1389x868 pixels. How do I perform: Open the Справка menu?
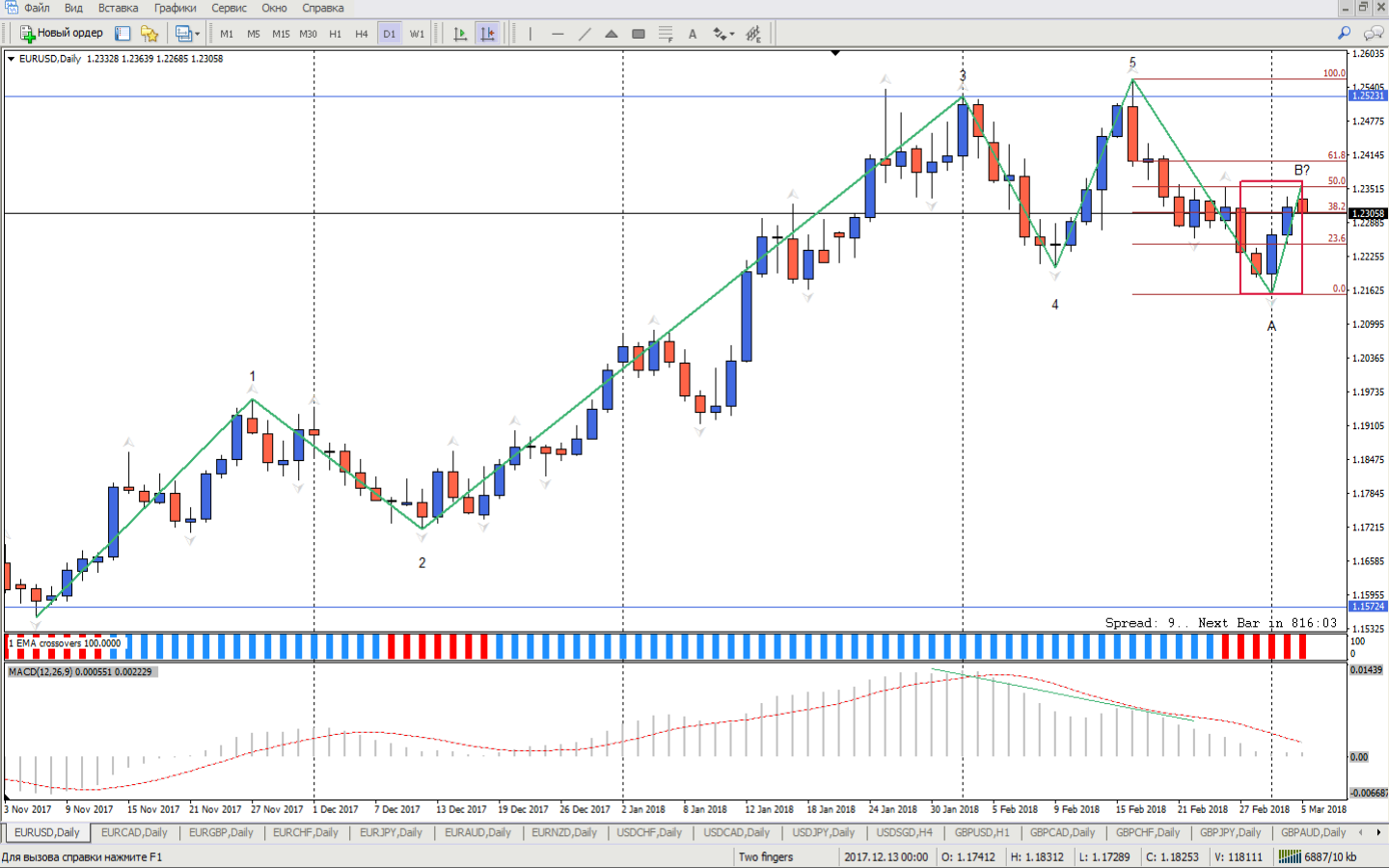322,8
